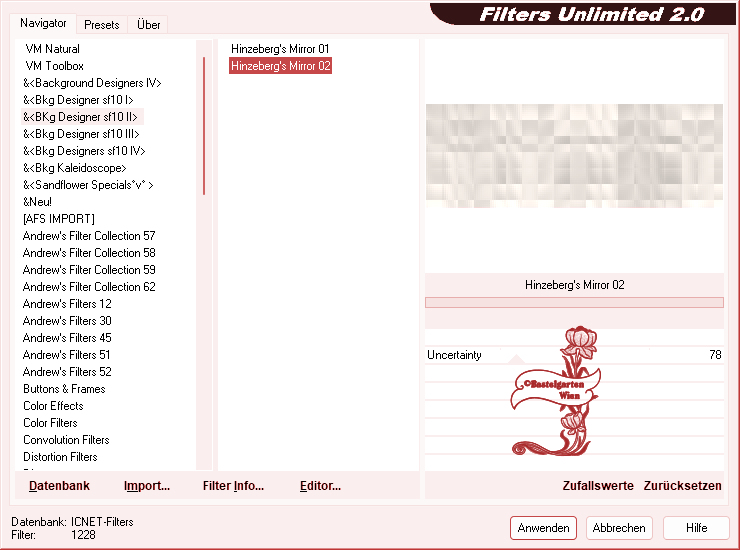Click the Uncertainty value 78
This screenshot has width=740, height=550.
click(715, 355)
